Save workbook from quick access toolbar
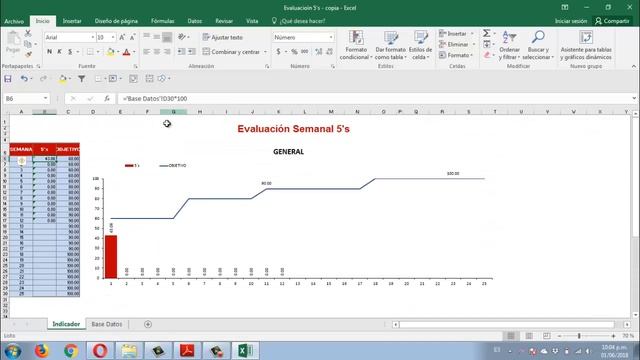640x360 pixels. (8, 79)
